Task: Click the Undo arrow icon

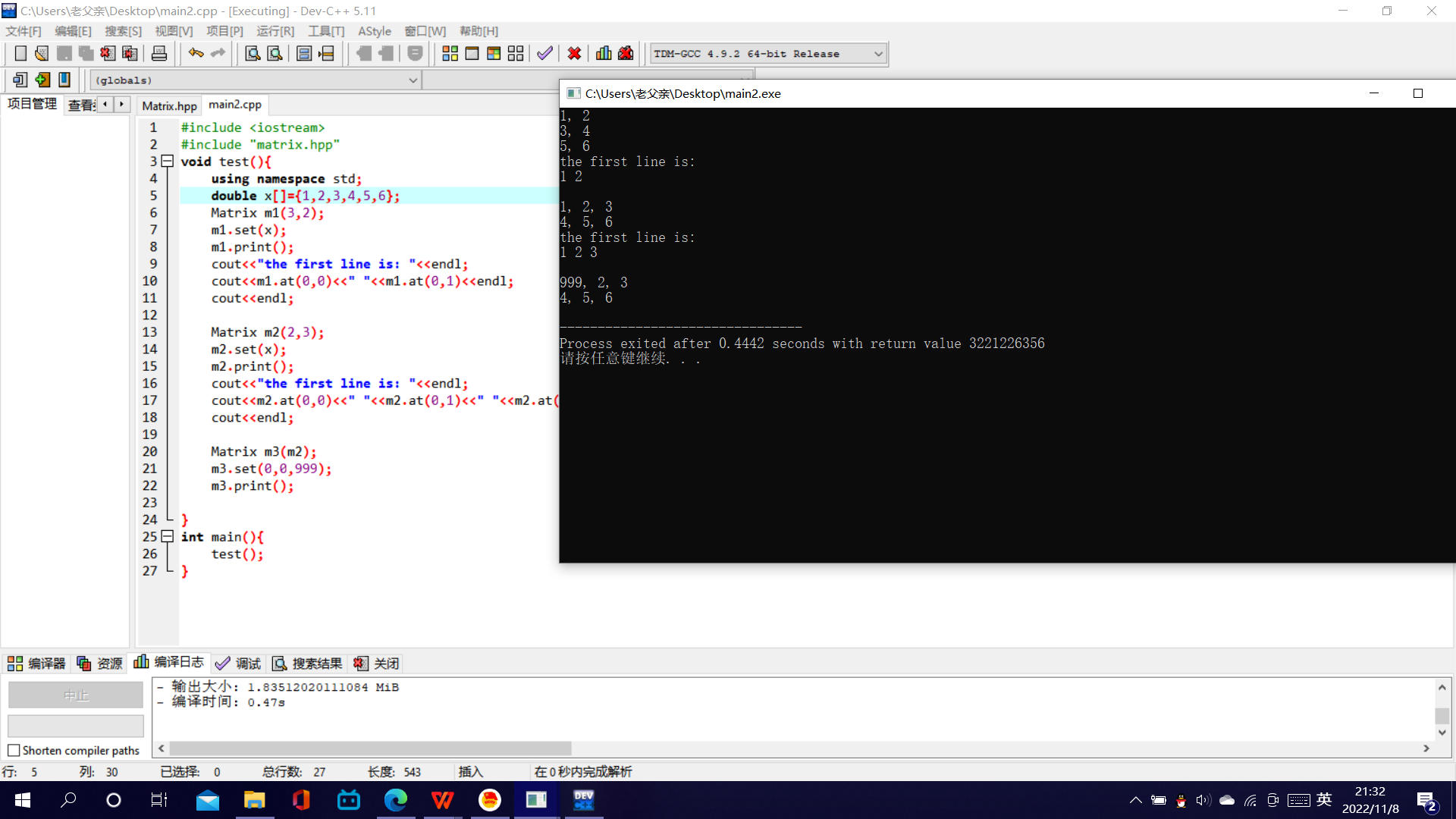Action: click(x=196, y=53)
